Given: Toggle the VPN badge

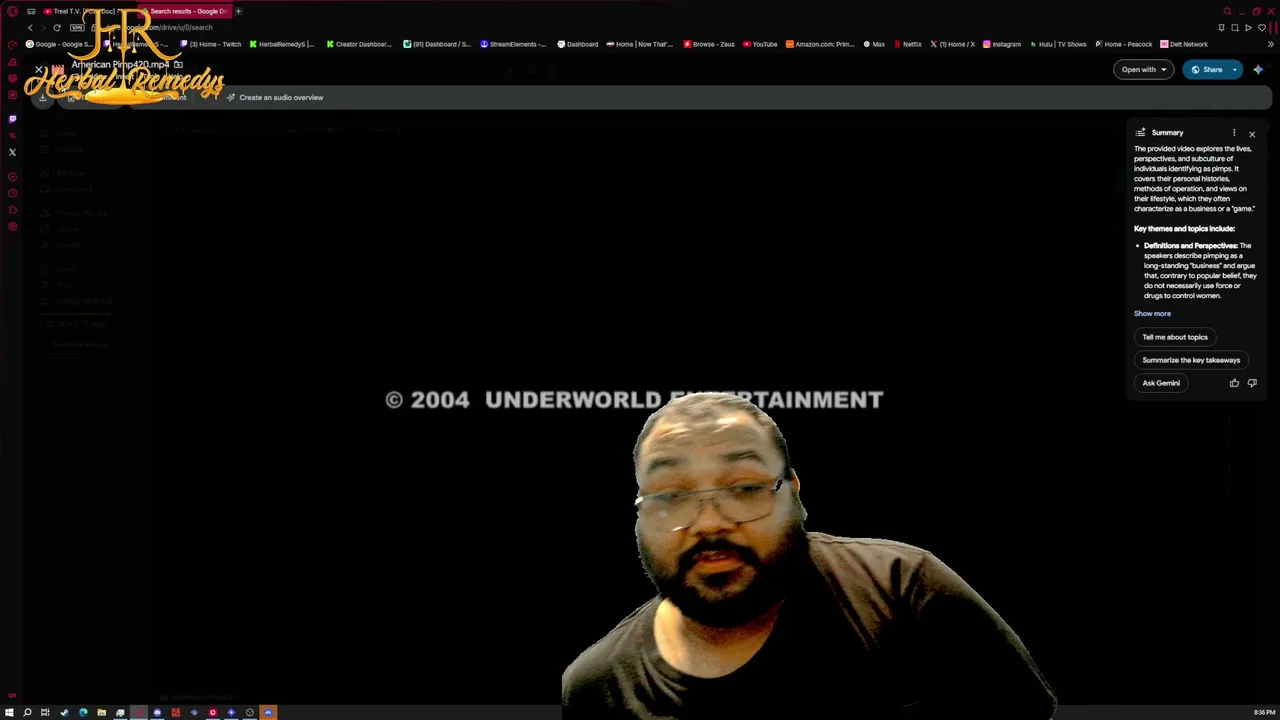Looking at the screenshot, I should tap(77, 28).
